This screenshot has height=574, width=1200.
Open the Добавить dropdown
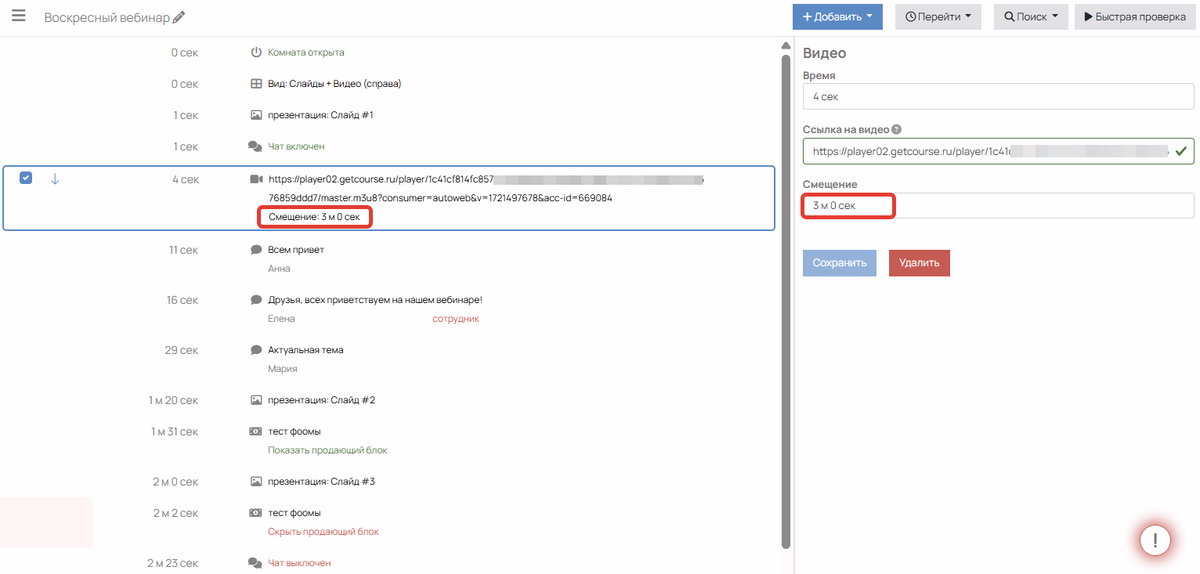coord(838,17)
